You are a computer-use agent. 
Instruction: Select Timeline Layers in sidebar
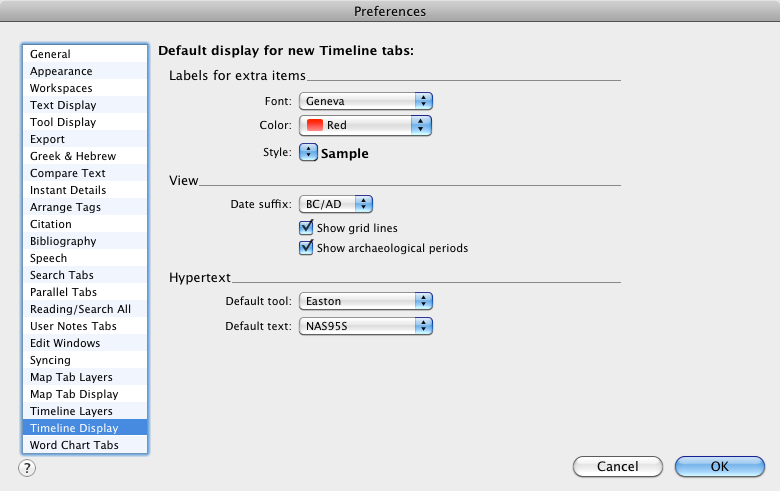click(x=85, y=411)
